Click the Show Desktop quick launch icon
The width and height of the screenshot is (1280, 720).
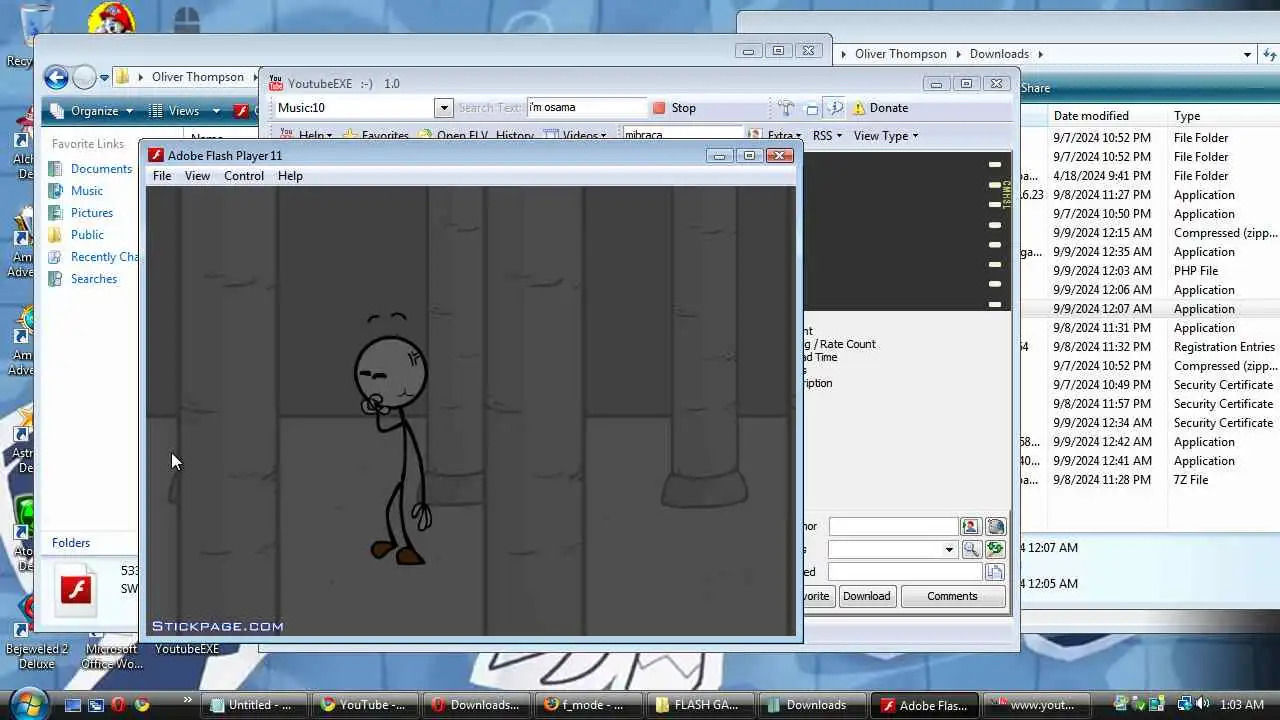pyautogui.click(x=73, y=705)
